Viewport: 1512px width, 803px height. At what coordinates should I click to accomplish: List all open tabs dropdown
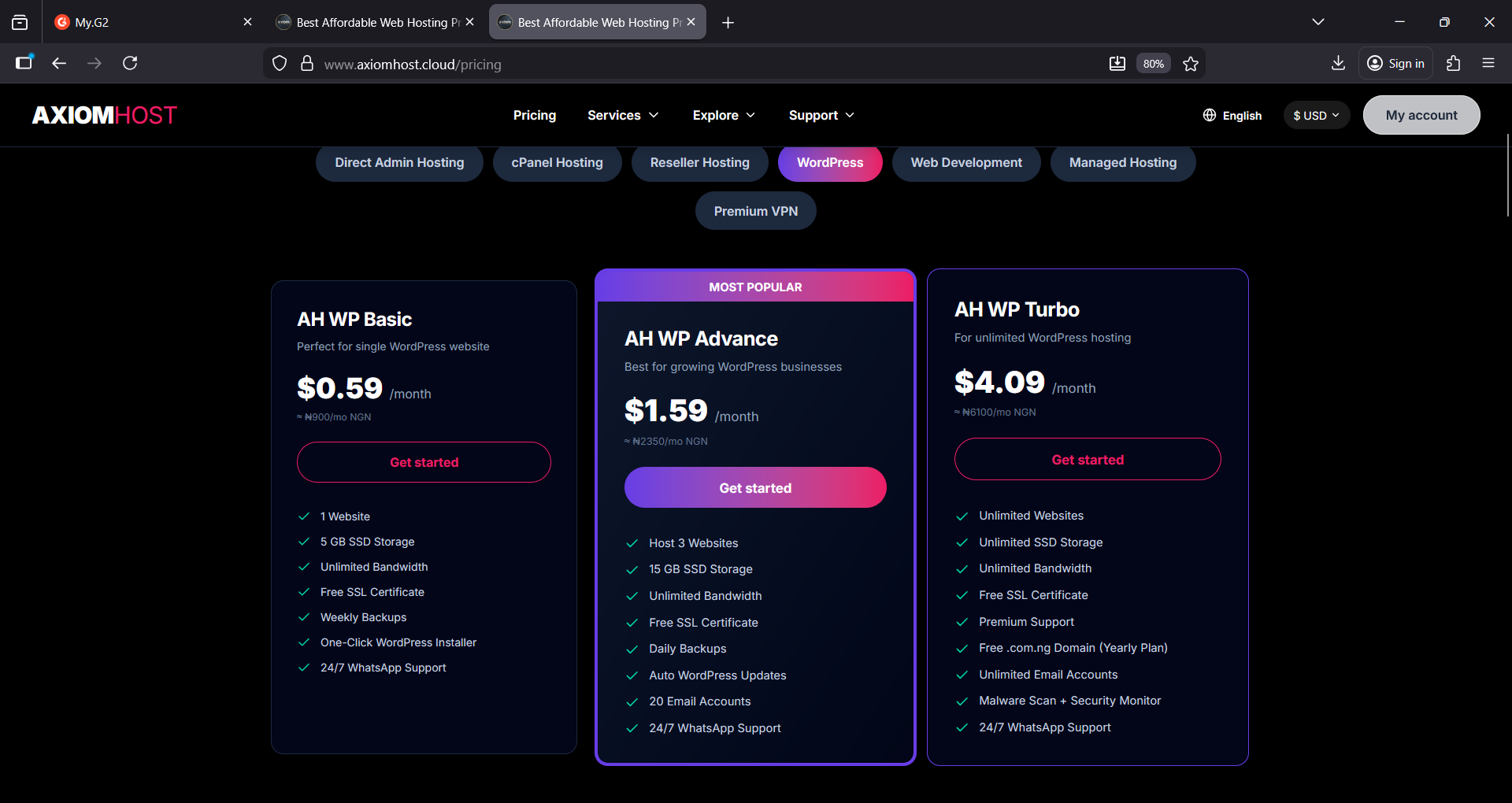coord(1318,22)
